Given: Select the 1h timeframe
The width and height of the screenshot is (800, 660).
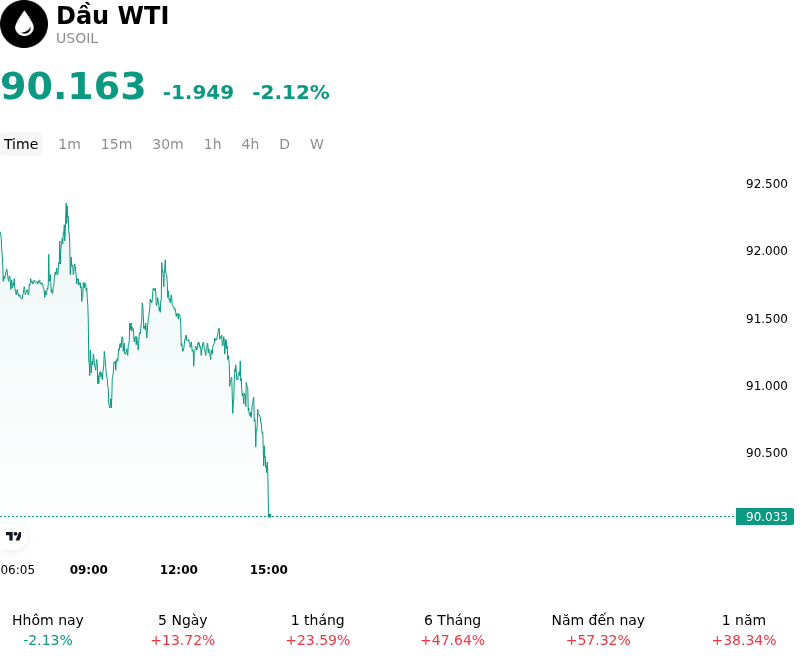Looking at the screenshot, I should pyautogui.click(x=213, y=144).
